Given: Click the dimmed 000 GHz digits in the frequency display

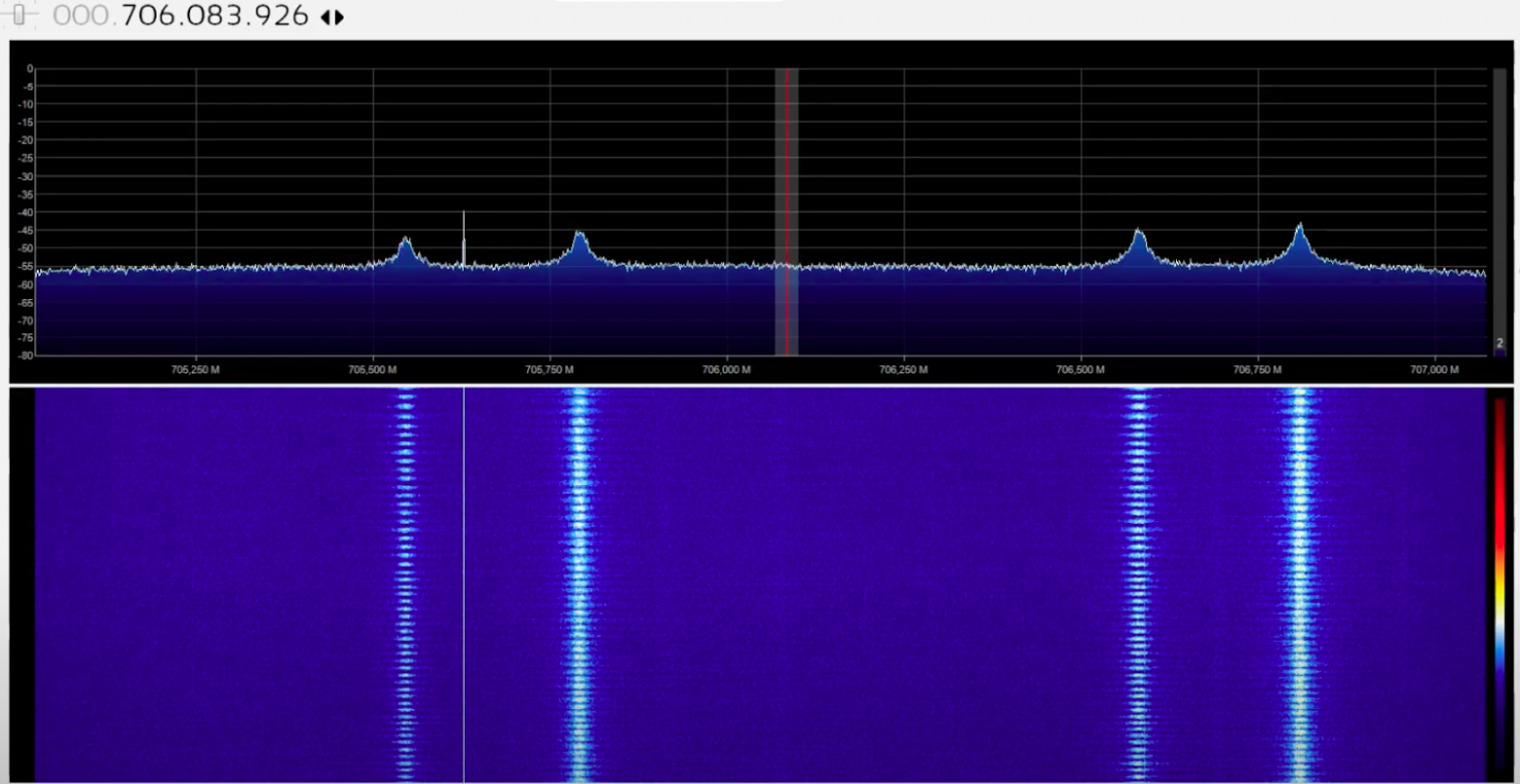Looking at the screenshot, I should (83, 16).
